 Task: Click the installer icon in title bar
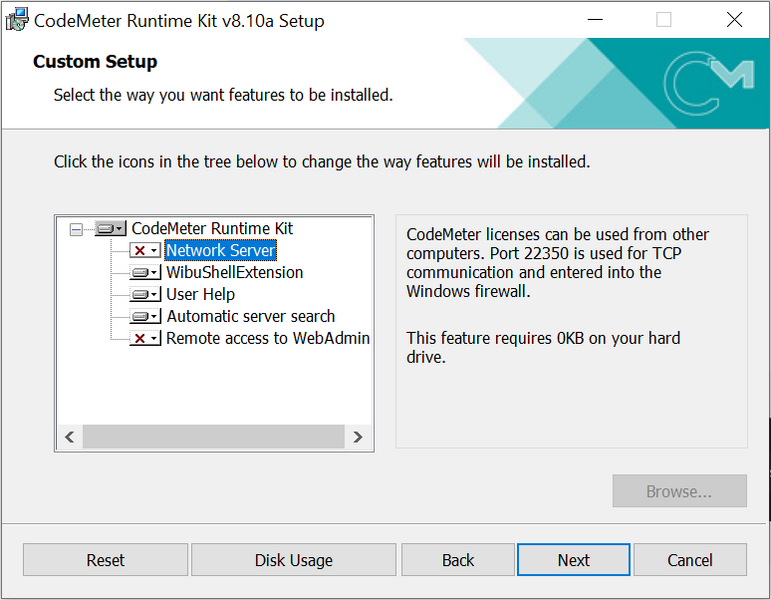click(x=17, y=20)
